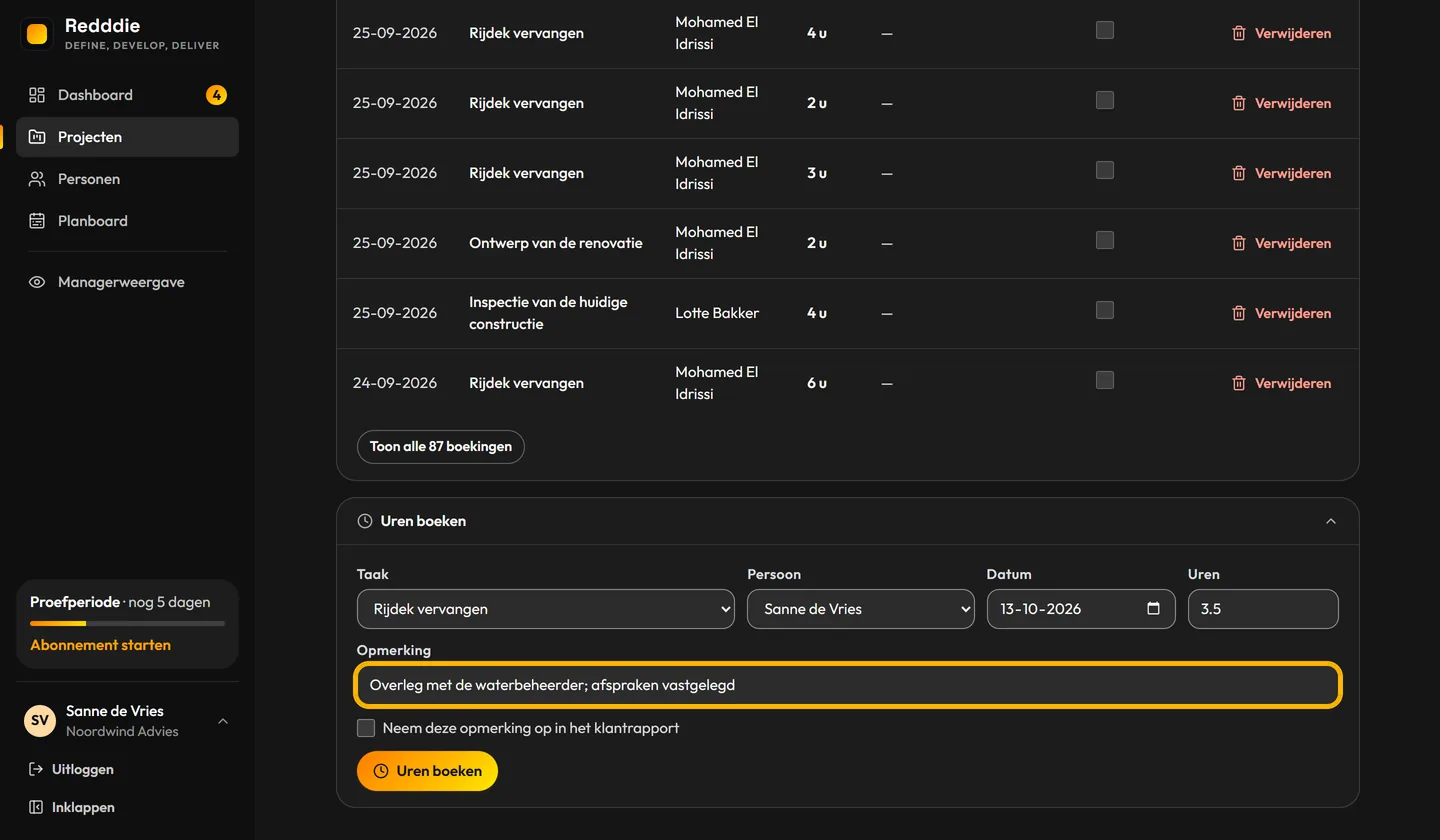The image size is (1440, 840).
Task: Expand the Sanne de Vries account chevron
Action: 223,721
